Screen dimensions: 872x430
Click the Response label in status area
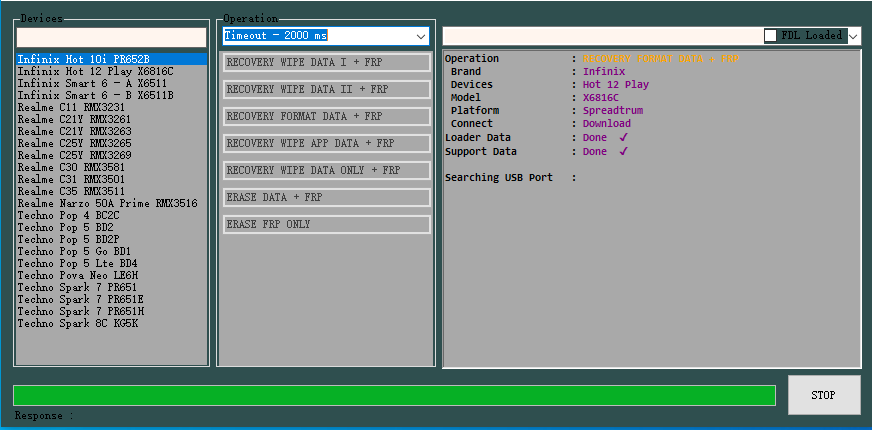(x=44, y=416)
